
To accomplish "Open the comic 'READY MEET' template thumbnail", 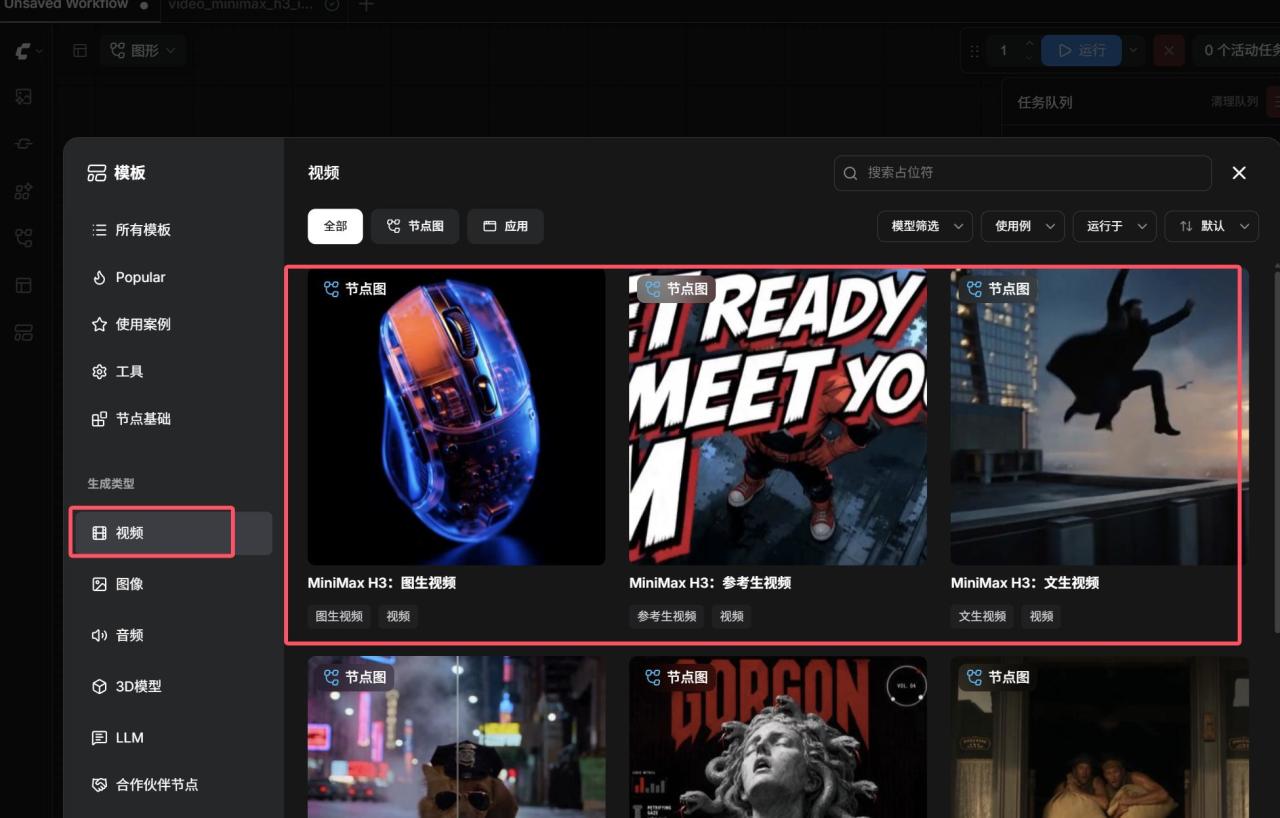I will (778, 417).
